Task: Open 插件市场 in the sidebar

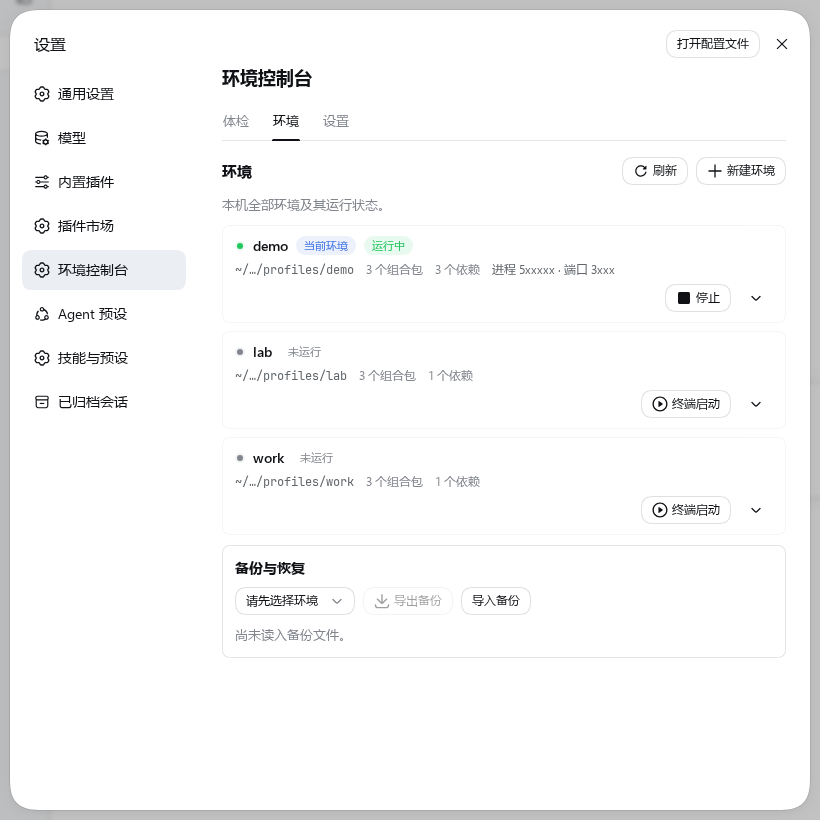Action: point(104,226)
